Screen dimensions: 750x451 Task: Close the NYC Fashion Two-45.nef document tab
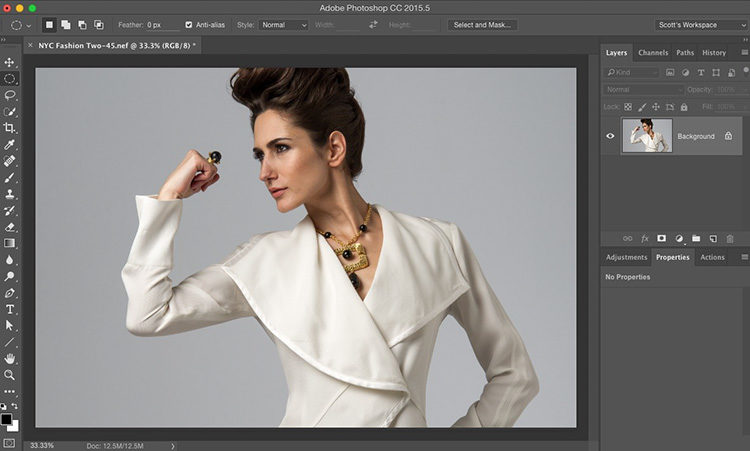[31, 45]
